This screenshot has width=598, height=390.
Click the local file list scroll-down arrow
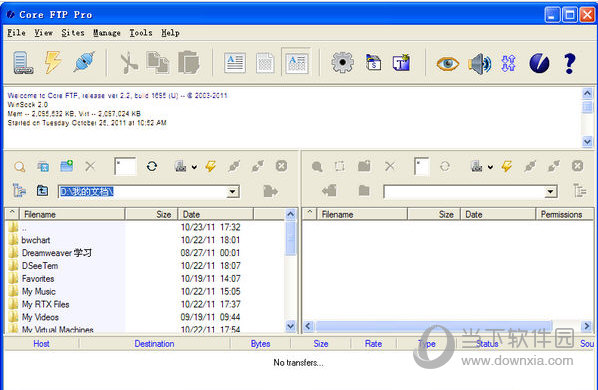(291, 326)
